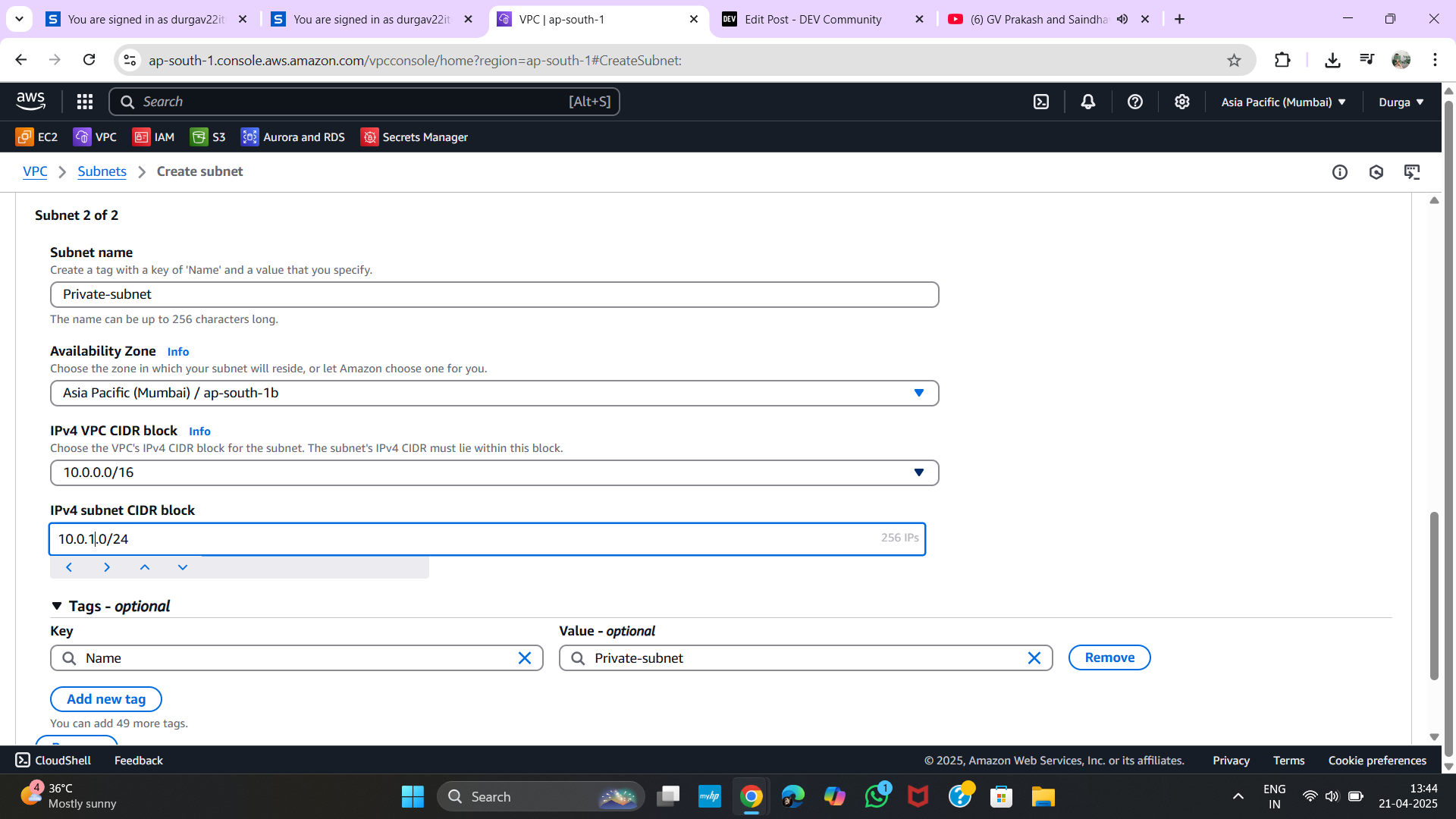Mute the YouTube tab audio icon

pos(1122,20)
